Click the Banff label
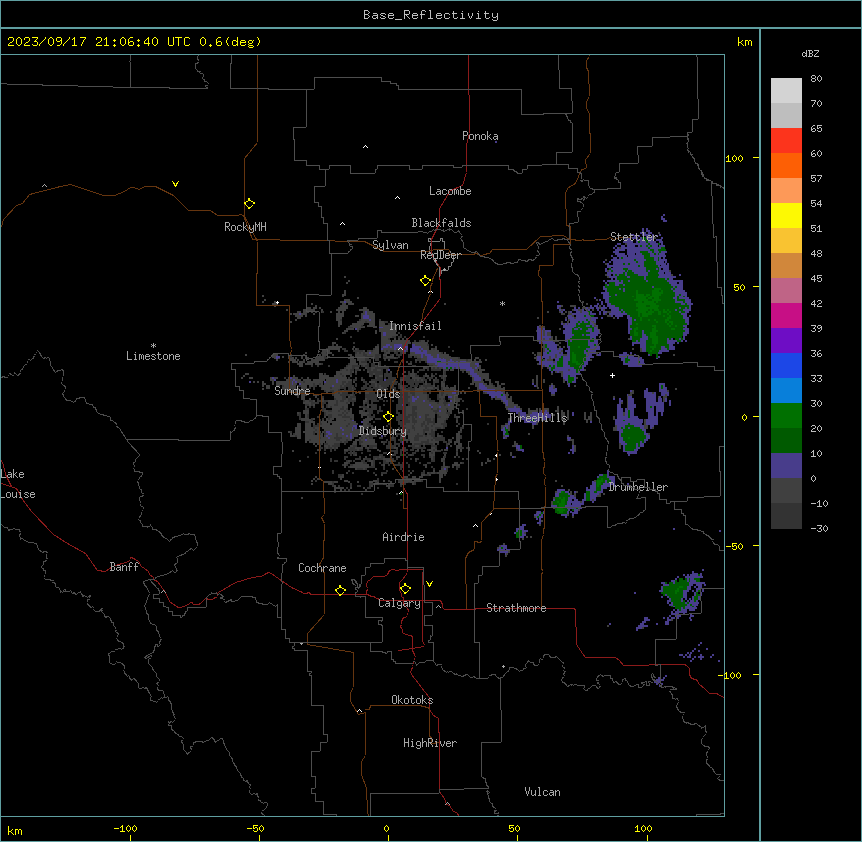Viewport: 862px width, 842px height. [124, 567]
